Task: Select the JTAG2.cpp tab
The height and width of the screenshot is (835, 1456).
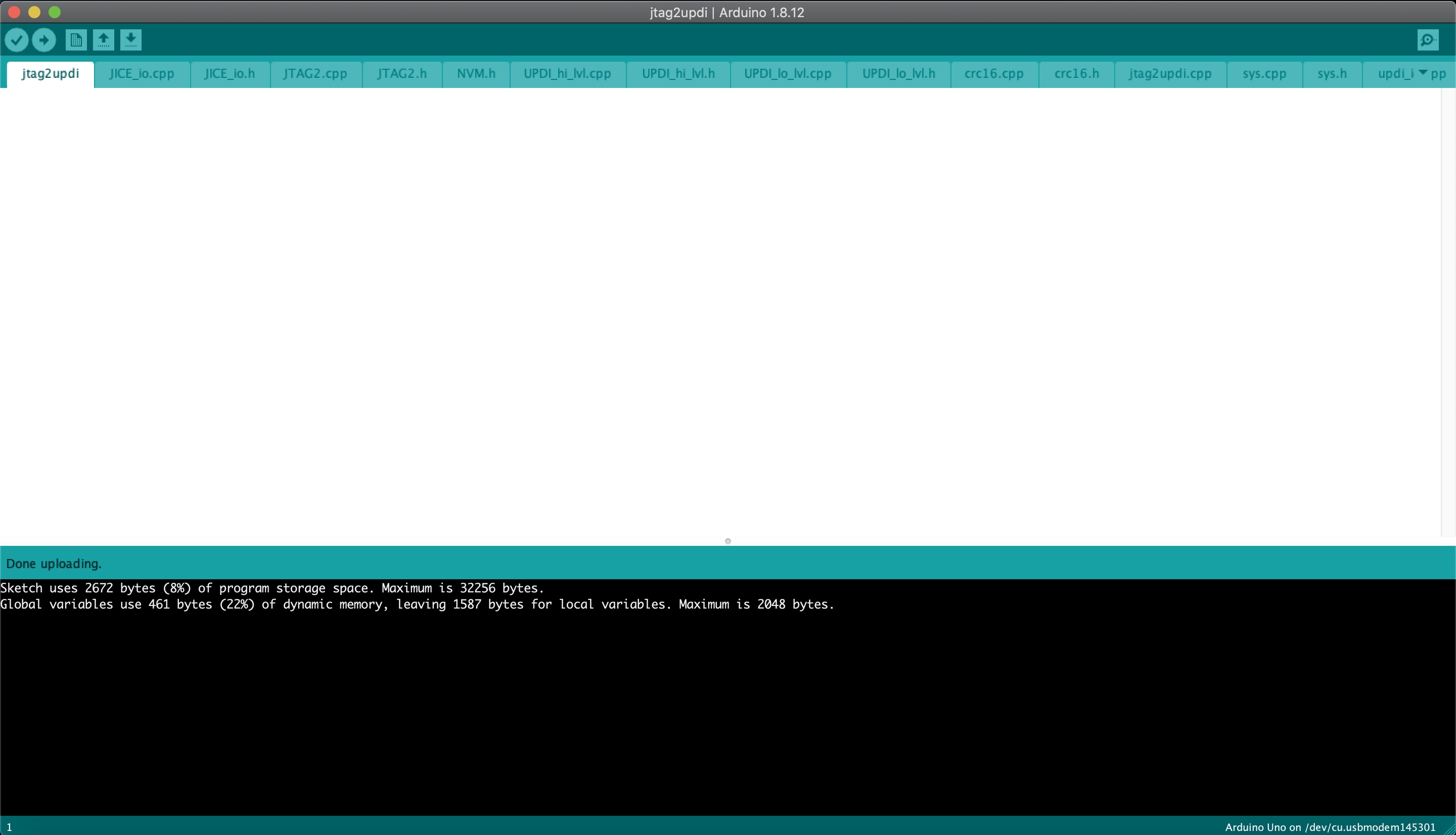Action: (x=315, y=74)
